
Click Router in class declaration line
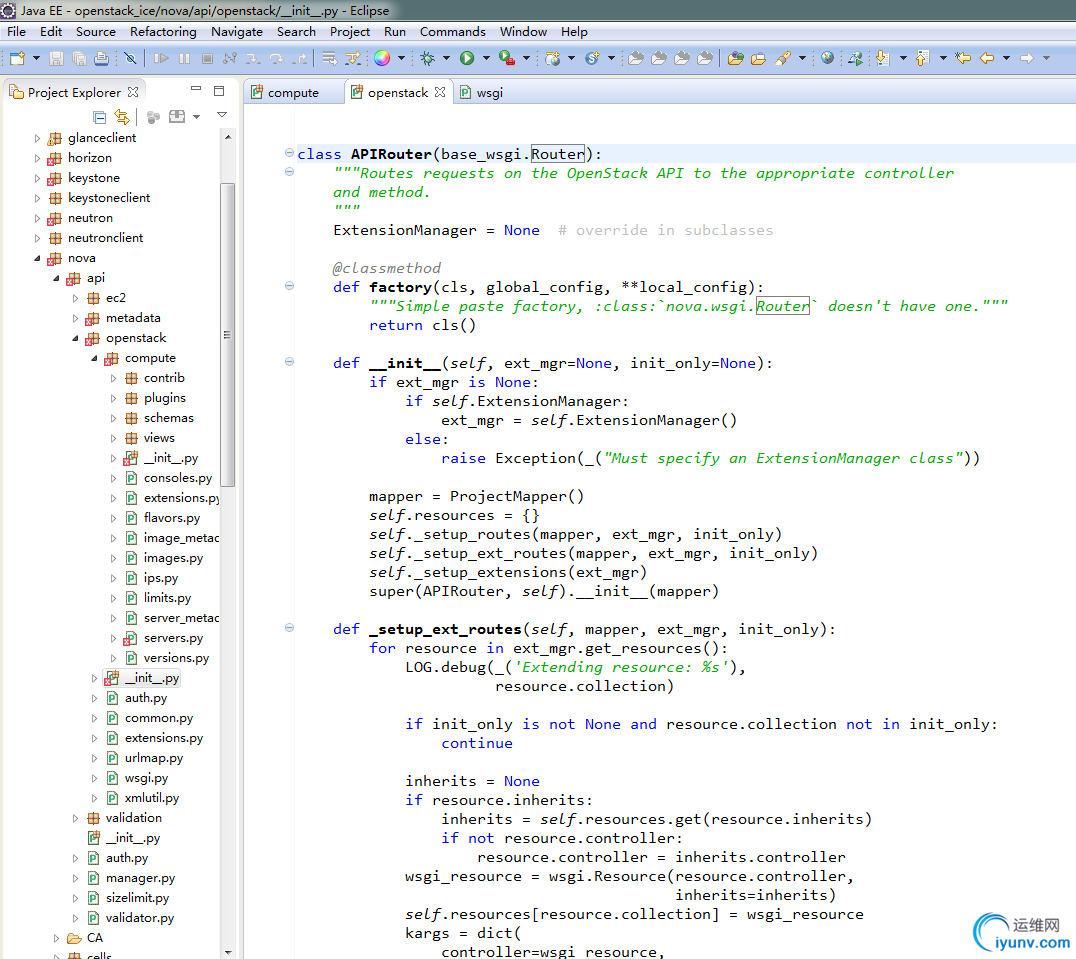pyautogui.click(x=557, y=154)
